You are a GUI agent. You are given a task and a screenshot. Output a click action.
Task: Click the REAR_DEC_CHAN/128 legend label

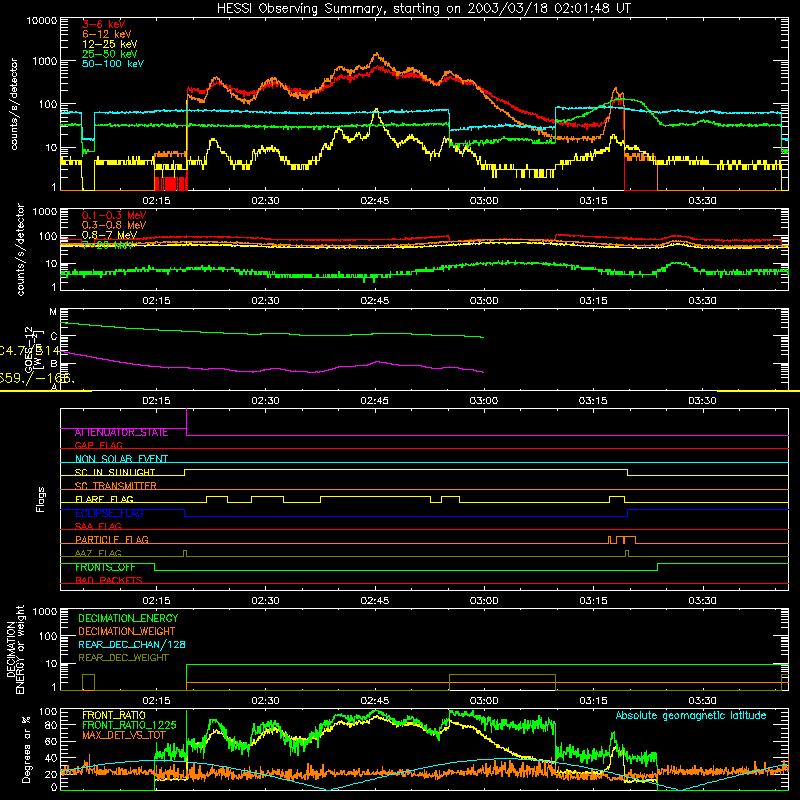point(132,644)
